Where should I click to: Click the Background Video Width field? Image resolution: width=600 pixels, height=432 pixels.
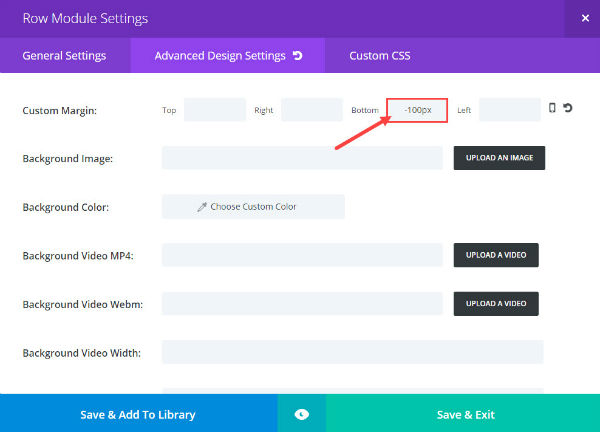tap(352, 352)
